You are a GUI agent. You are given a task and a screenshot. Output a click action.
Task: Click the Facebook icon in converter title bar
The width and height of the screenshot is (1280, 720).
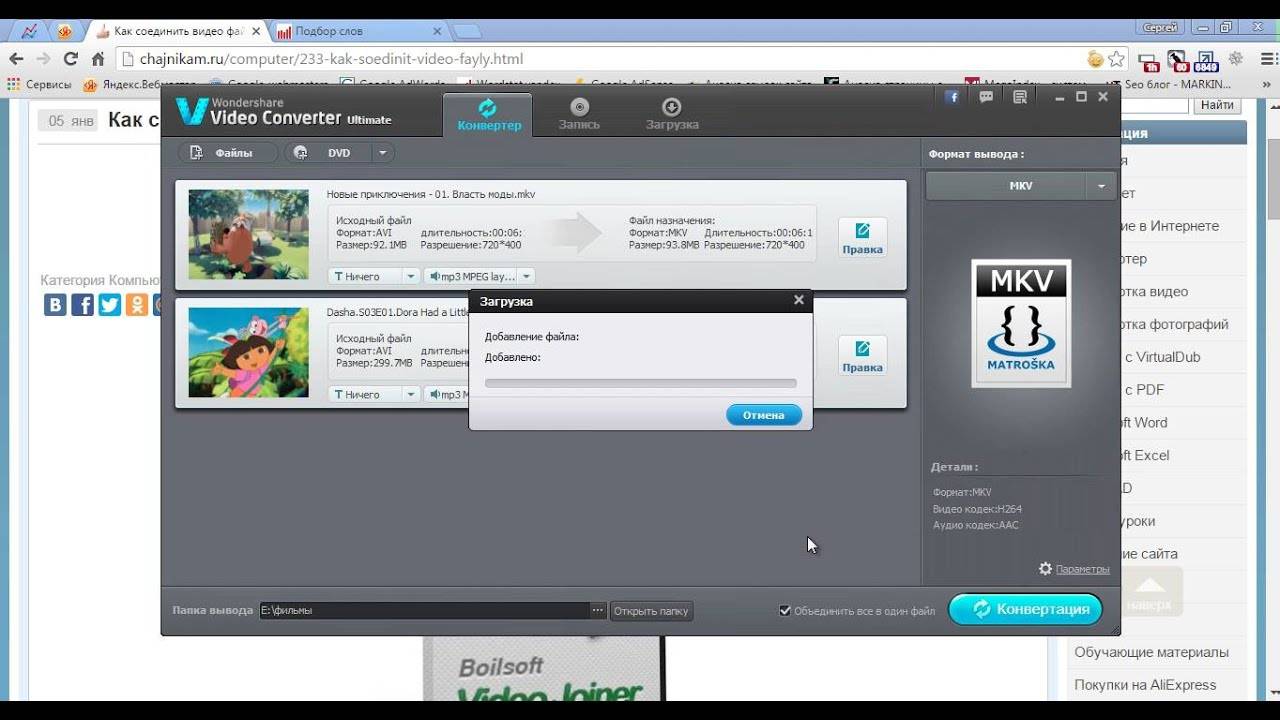tap(952, 97)
